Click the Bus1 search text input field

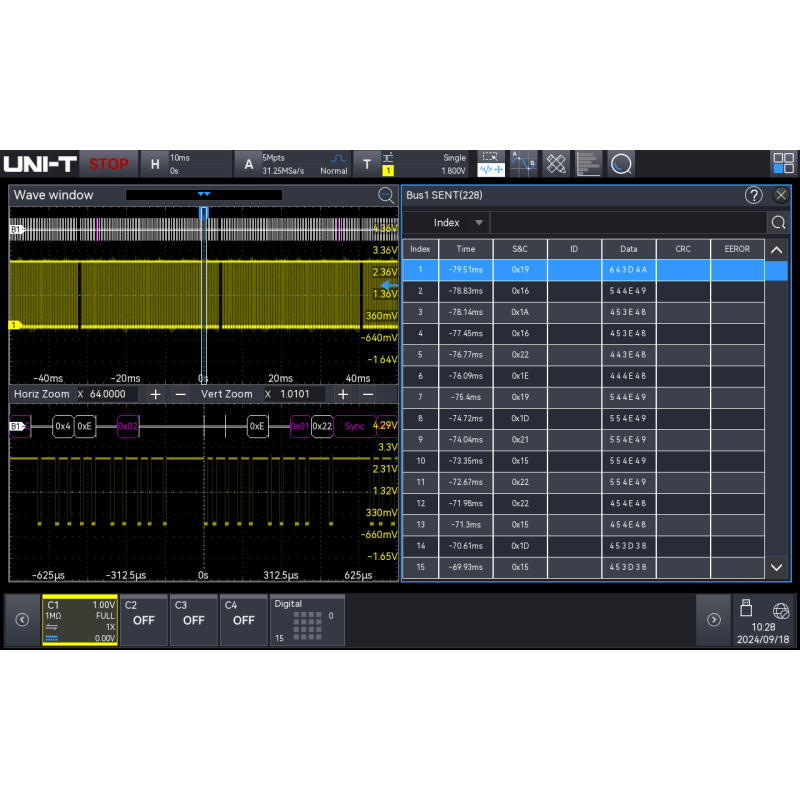click(x=629, y=222)
